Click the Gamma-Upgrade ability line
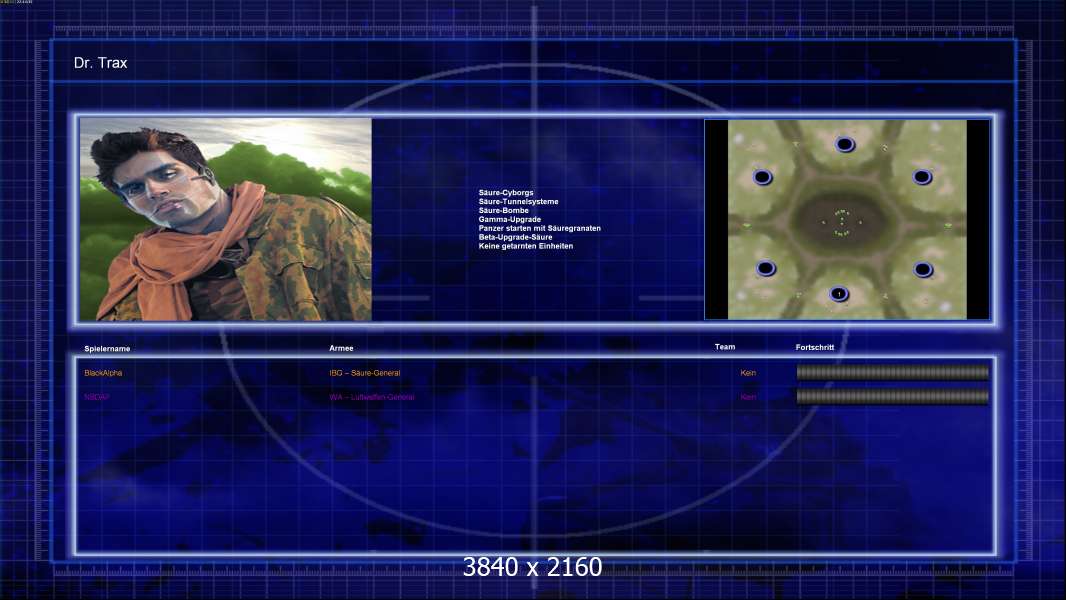The height and width of the screenshot is (600, 1066). (x=510, y=219)
